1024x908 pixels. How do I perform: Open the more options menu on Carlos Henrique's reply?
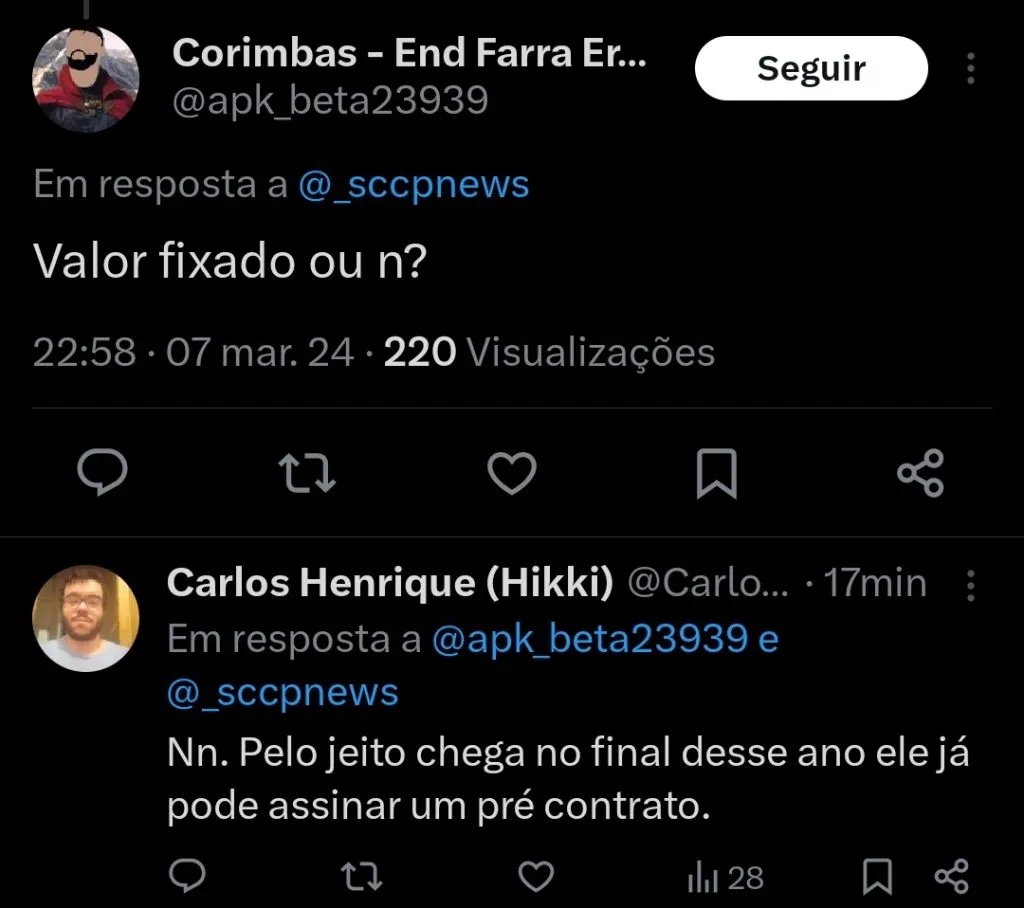pos(971,587)
